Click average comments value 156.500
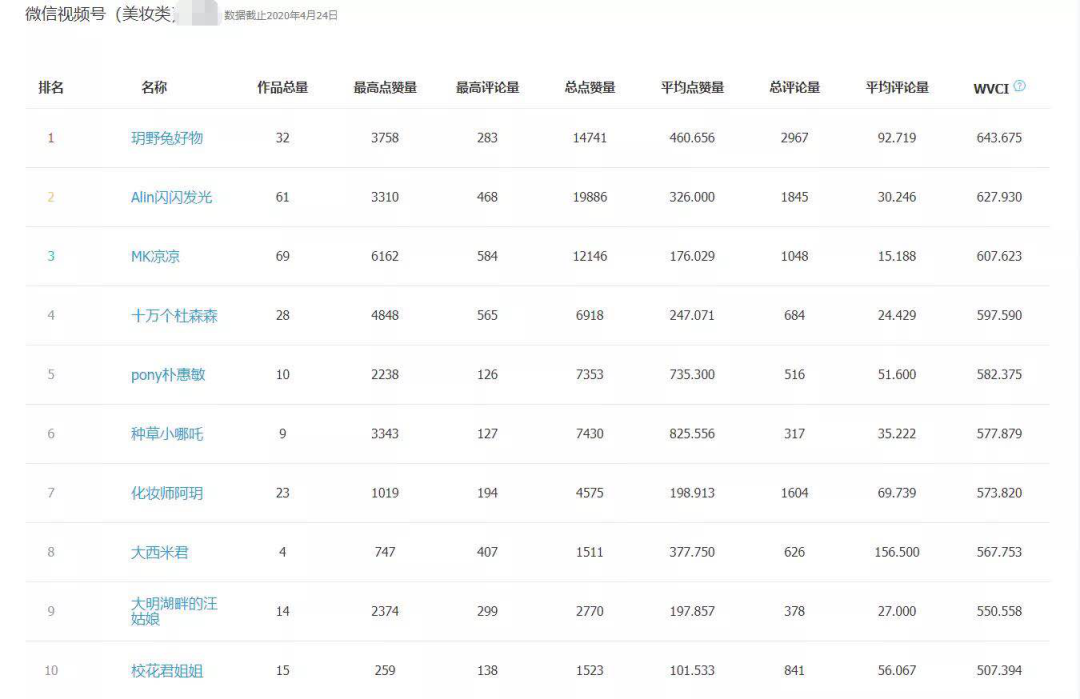1080x699 pixels. [897, 552]
